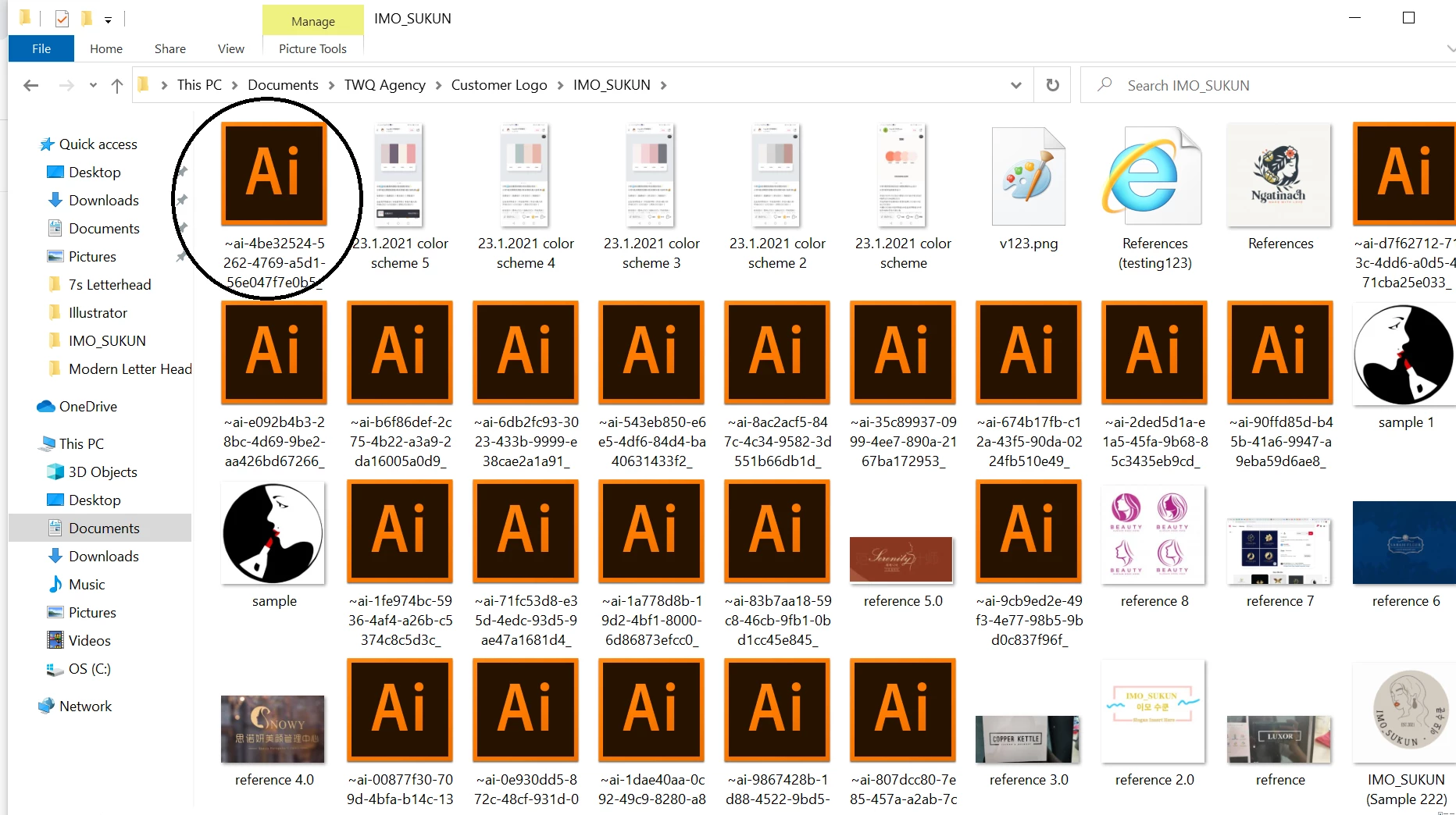Screen dimensions: 1456x815
Task: Select the ~ai-71fc53d8 Illustrator file
Action: click(526, 531)
